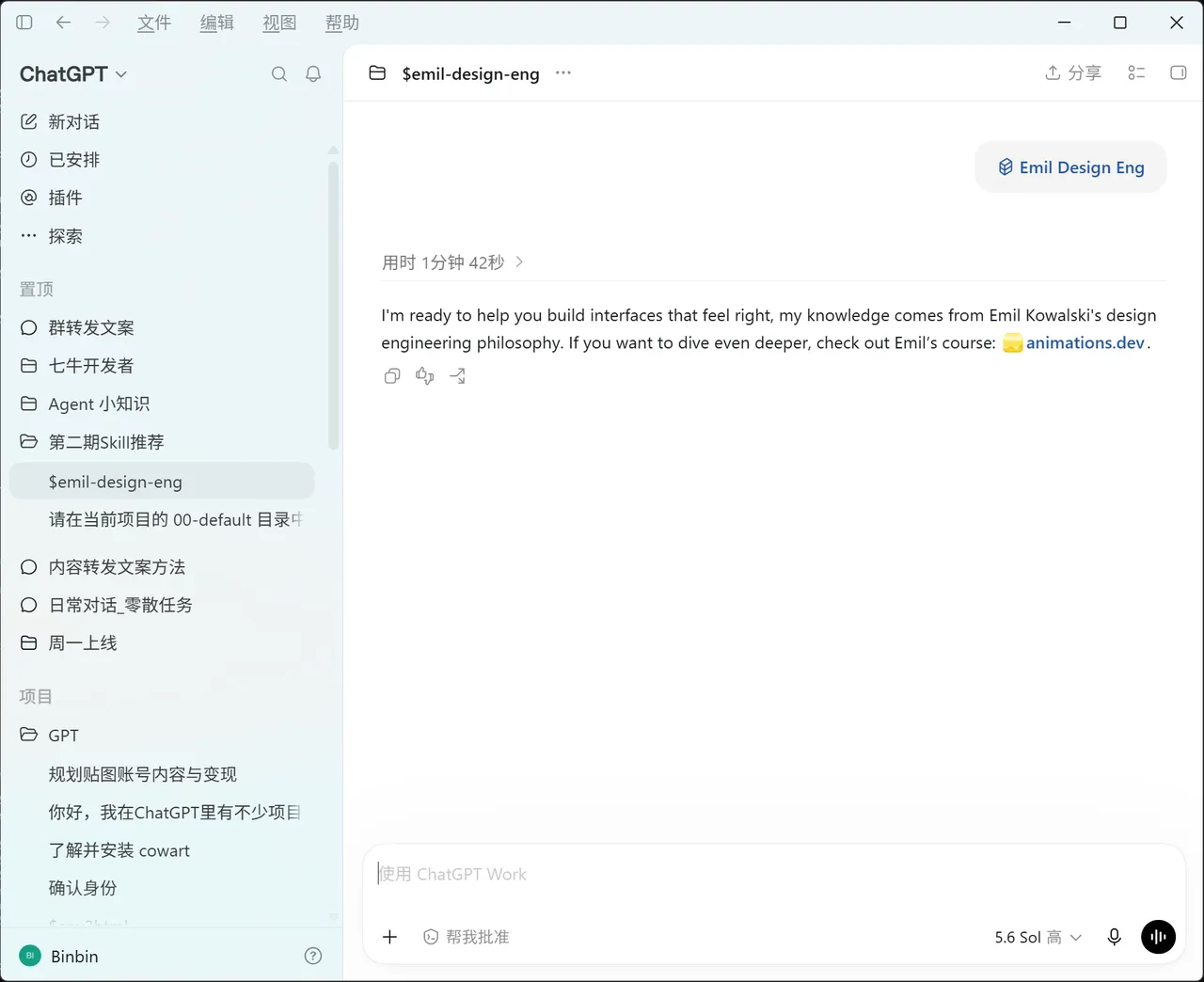Open the 编辑 menu
The width and height of the screenshot is (1204, 982).
217,23
